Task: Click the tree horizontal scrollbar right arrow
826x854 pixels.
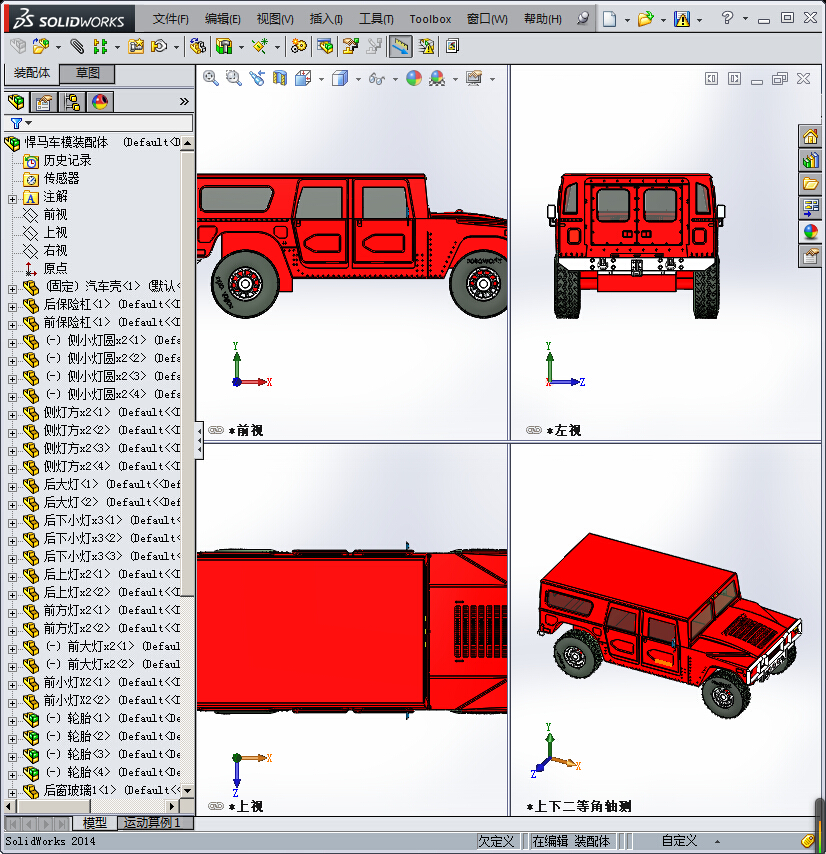Action: 172,806
